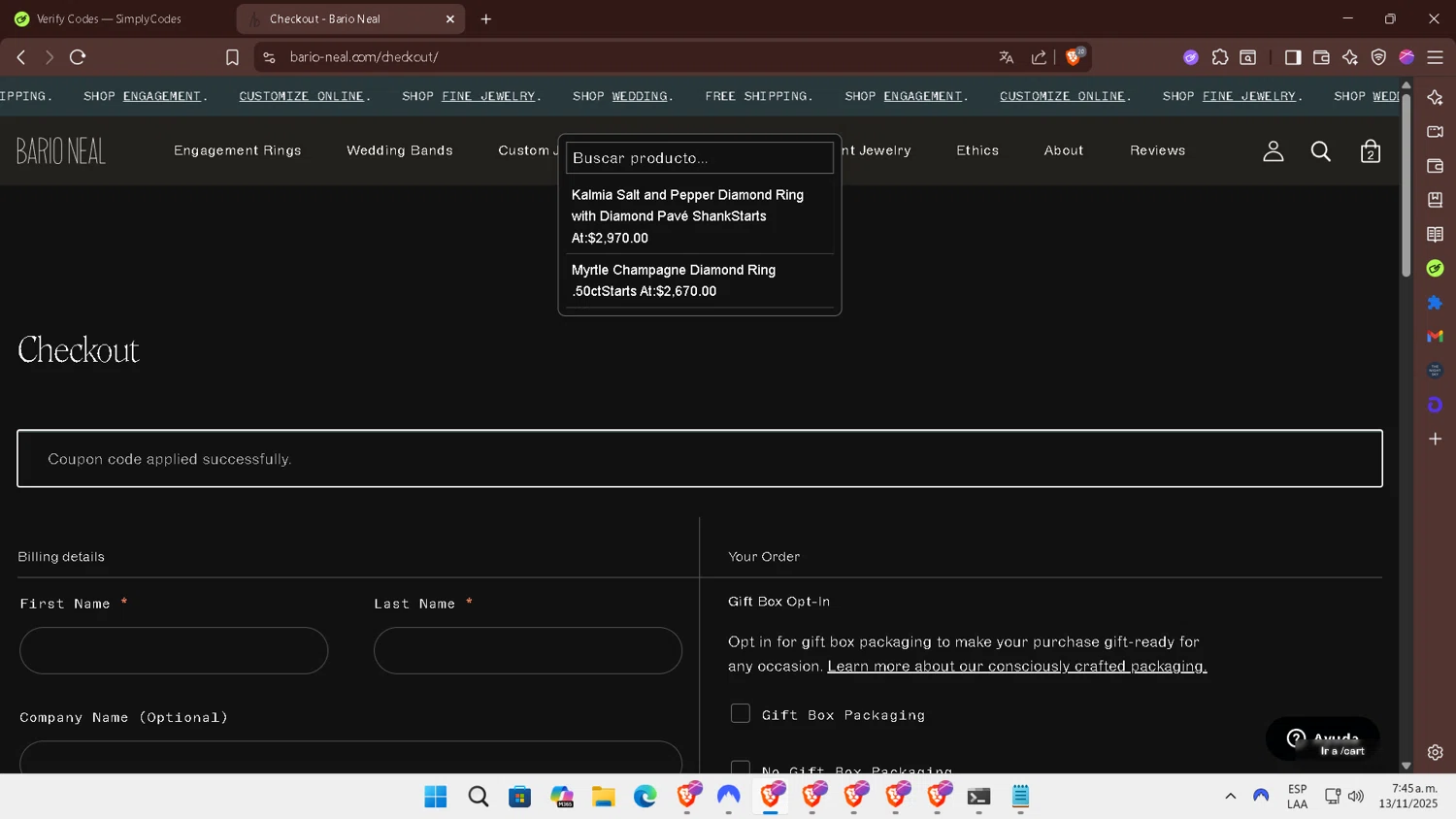The width and height of the screenshot is (1456, 819).
Task: Open Brave Wallet in the toolbar
Action: [x=1321, y=57]
